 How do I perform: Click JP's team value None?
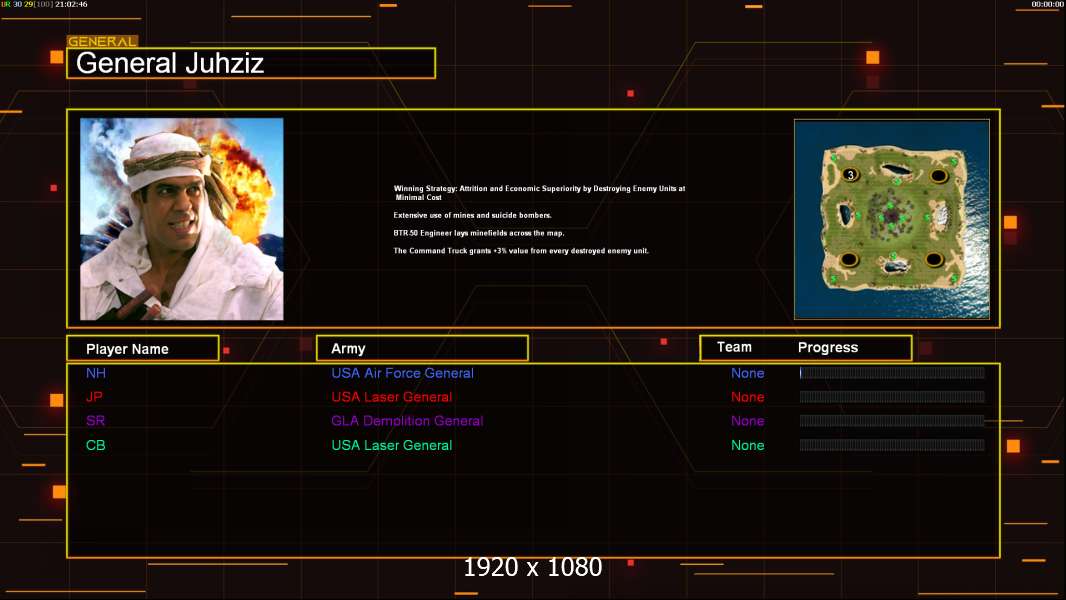[x=748, y=397]
